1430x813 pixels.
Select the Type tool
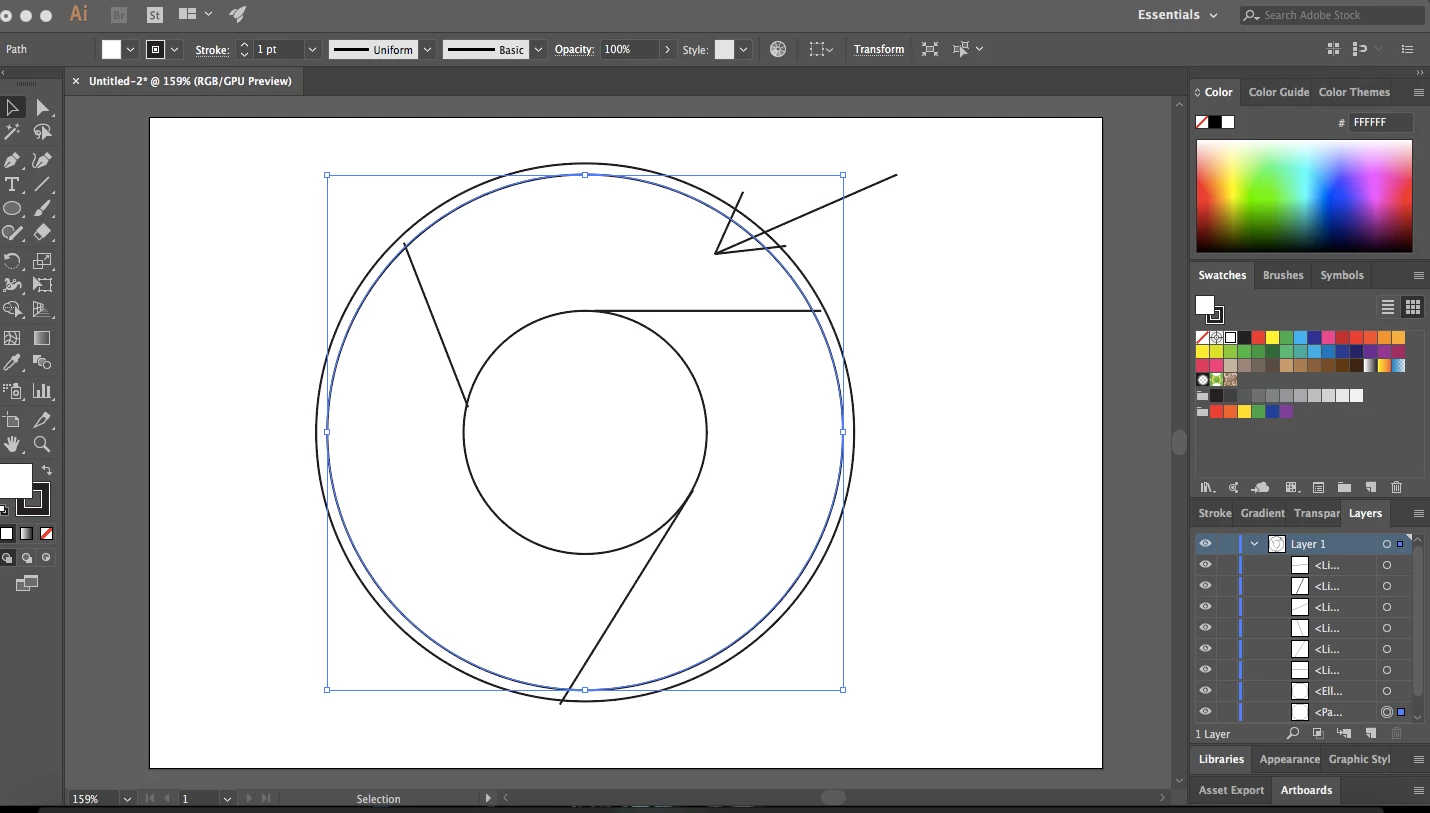(x=12, y=185)
